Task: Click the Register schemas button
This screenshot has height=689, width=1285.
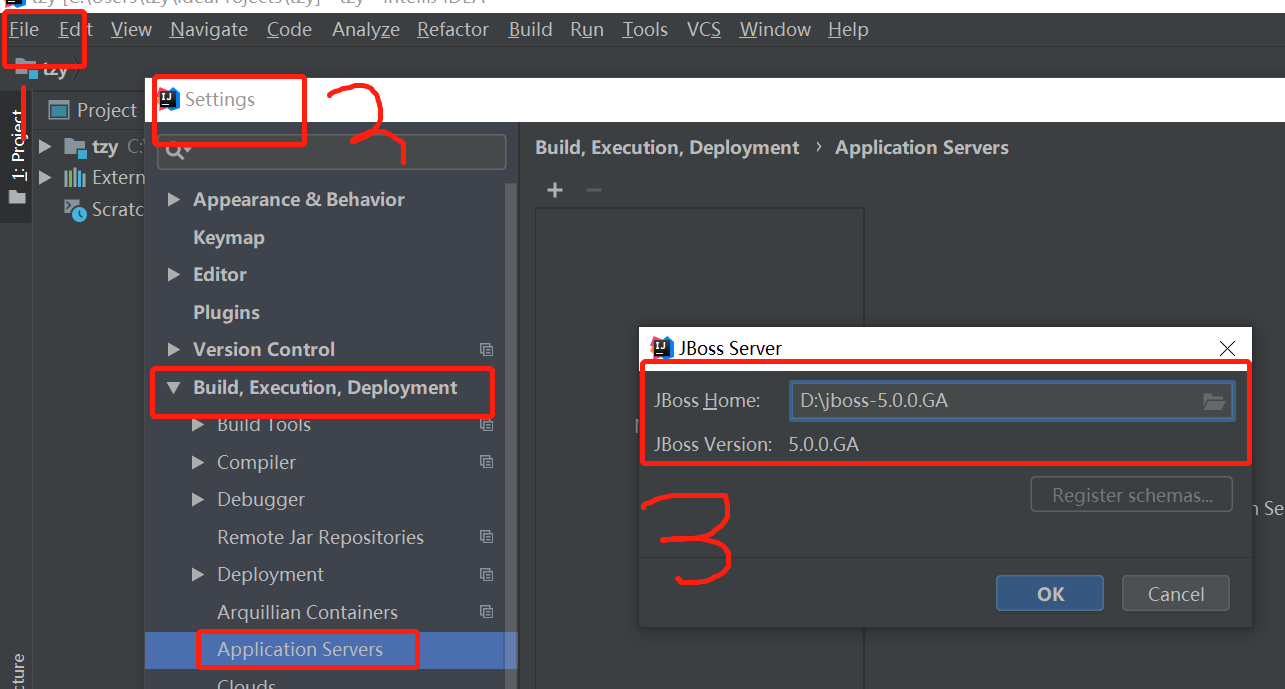Action: (x=1132, y=495)
